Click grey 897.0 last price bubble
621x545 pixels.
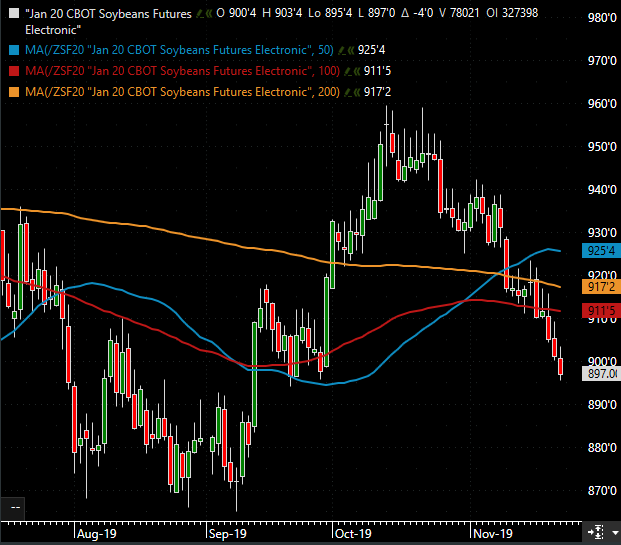pyautogui.click(x=601, y=373)
